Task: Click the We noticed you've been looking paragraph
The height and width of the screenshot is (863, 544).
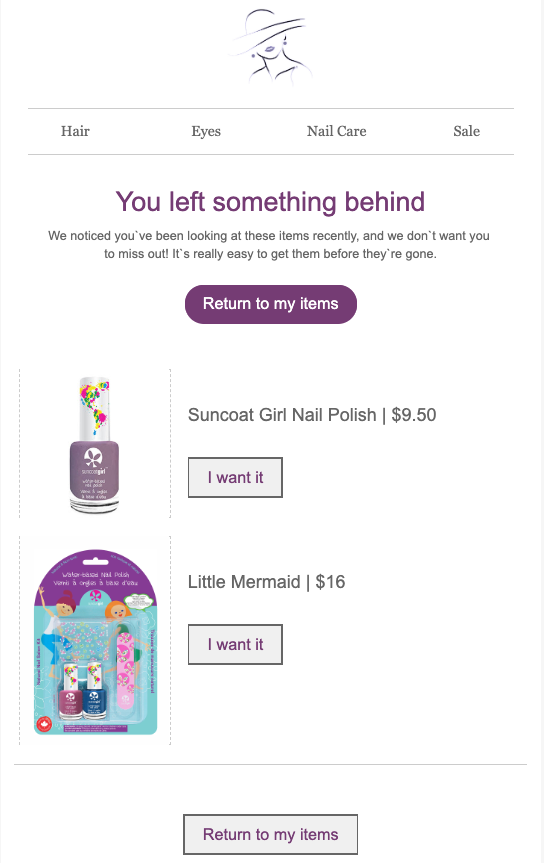Action: (x=269, y=244)
